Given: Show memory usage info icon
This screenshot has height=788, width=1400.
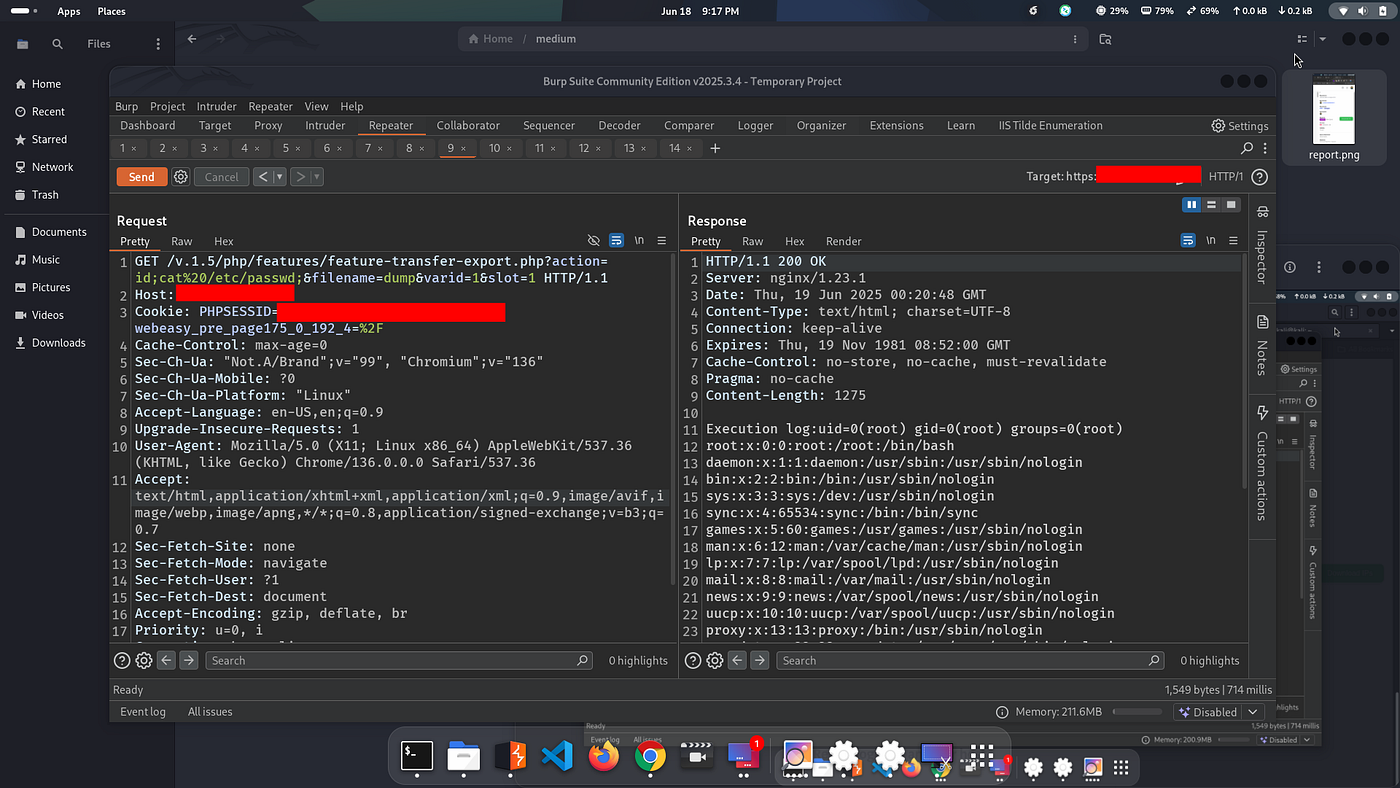Looking at the screenshot, I should tap(1002, 712).
